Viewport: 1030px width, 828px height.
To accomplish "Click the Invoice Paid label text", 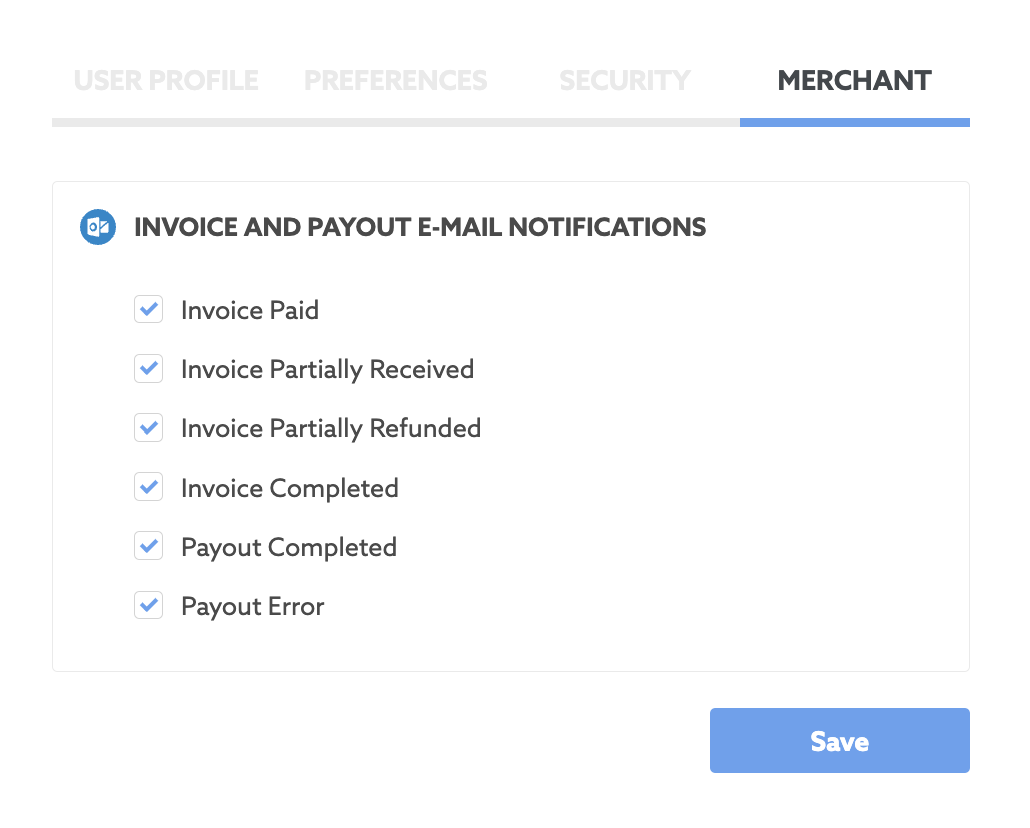I will pyautogui.click(x=250, y=310).
